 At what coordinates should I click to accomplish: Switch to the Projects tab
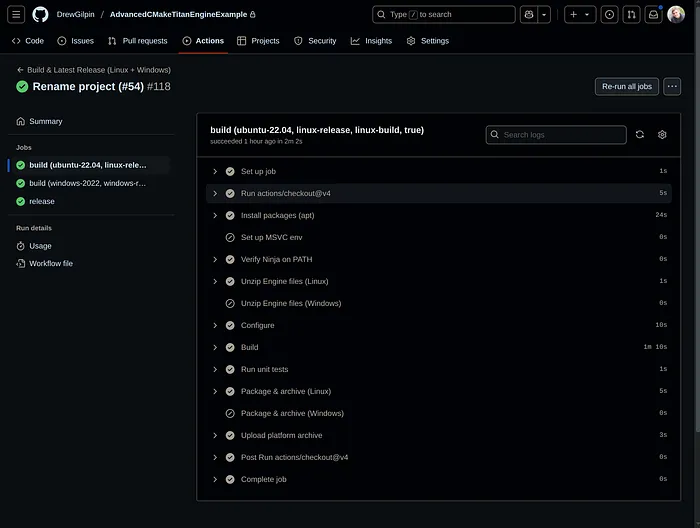258,41
